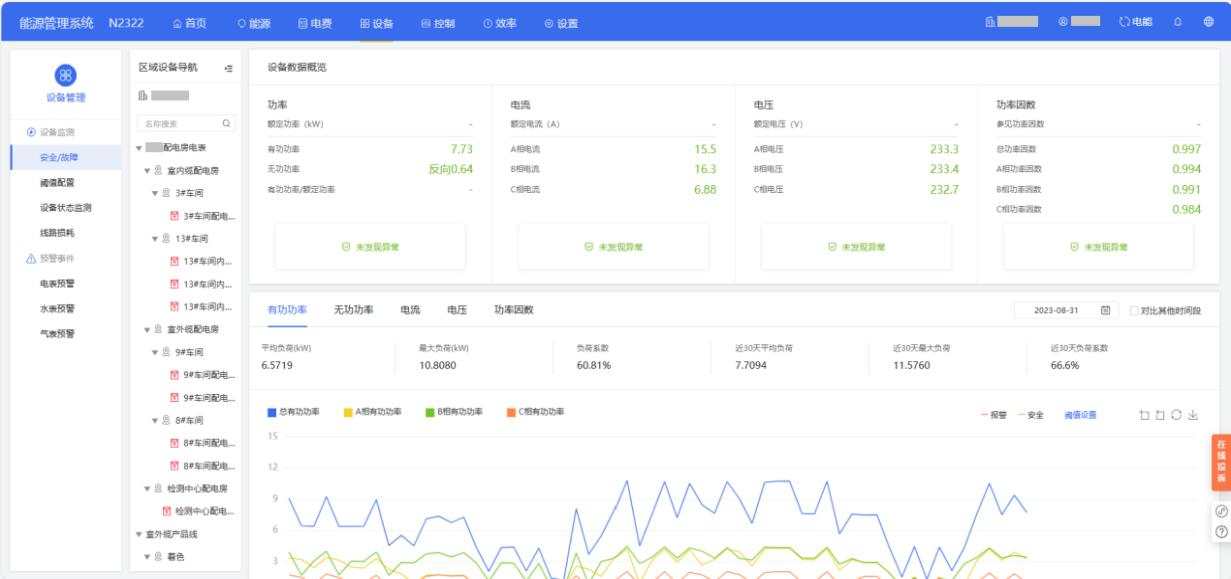Click the chart refresh icon

1176,414
